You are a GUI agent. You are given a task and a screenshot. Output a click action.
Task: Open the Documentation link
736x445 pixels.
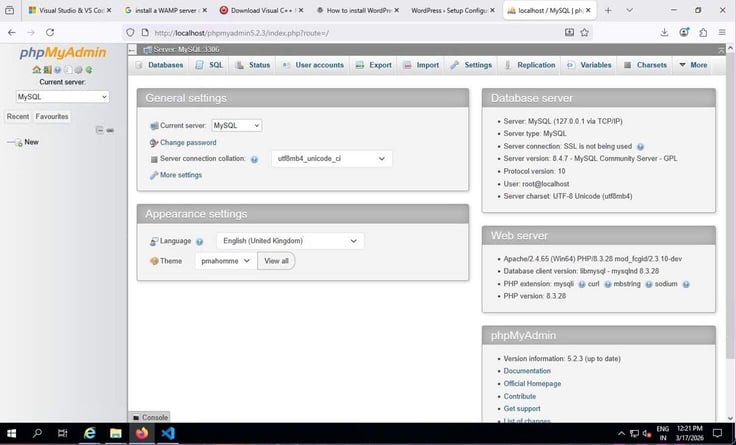[527, 371]
